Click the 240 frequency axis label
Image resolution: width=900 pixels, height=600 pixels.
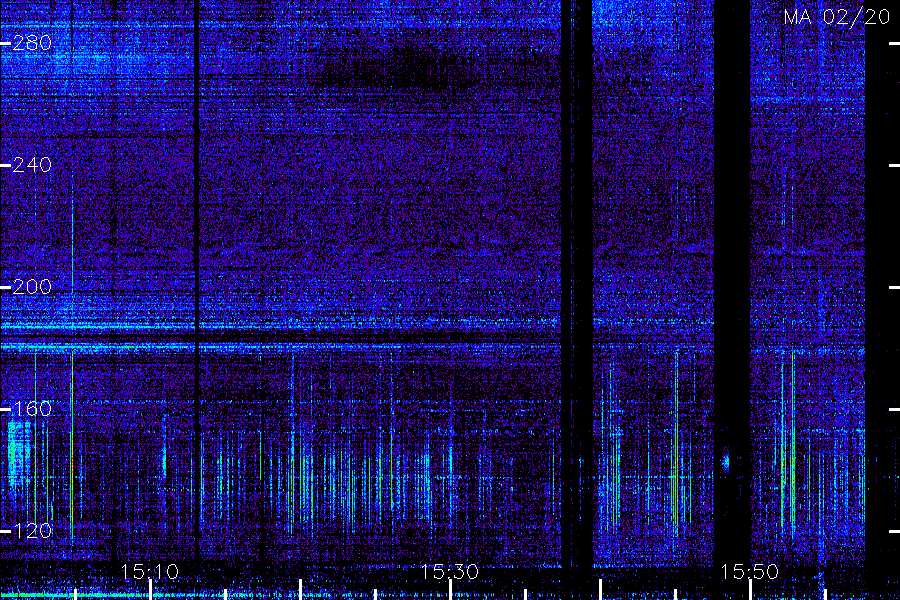pyautogui.click(x=32, y=165)
